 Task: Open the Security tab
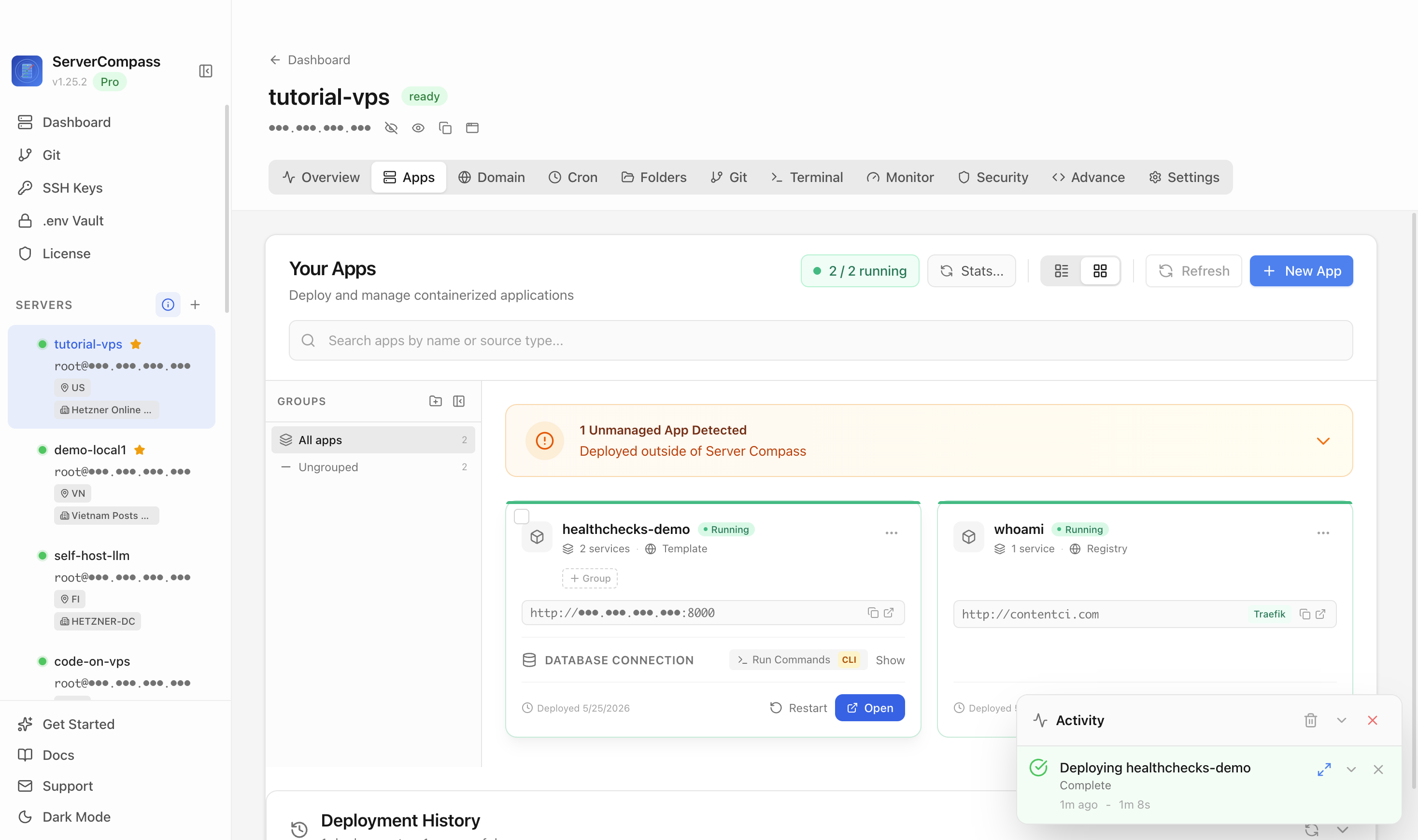pos(993,177)
